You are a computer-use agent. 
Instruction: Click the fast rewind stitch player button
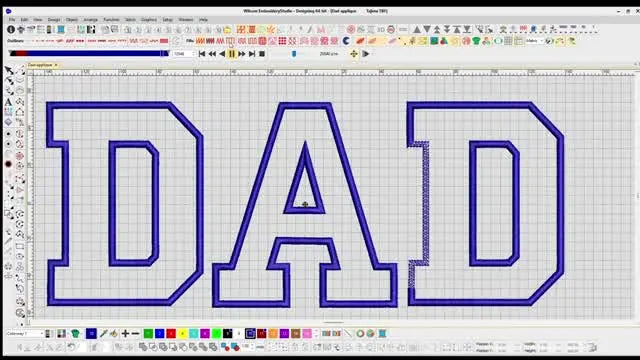tap(212, 53)
